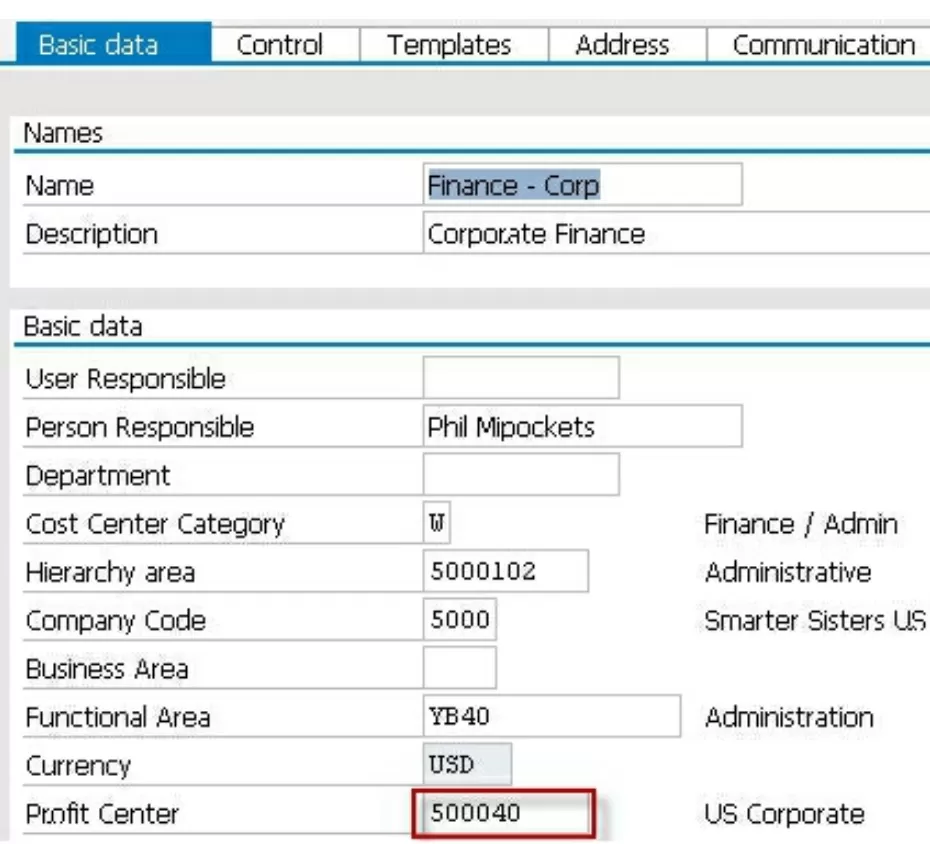Select the Communication tab

coord(823,45)
